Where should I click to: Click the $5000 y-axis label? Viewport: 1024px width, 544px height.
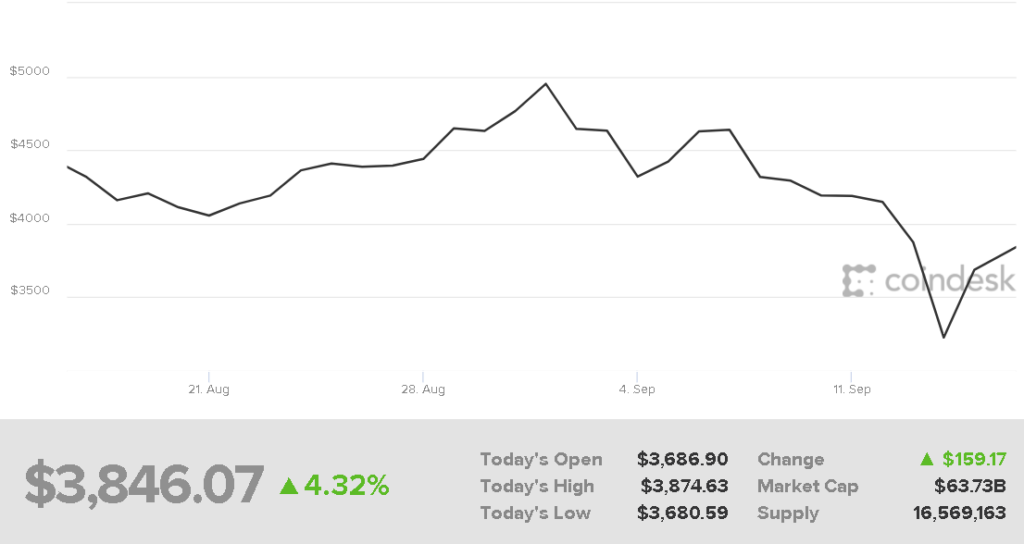(28, 71)
